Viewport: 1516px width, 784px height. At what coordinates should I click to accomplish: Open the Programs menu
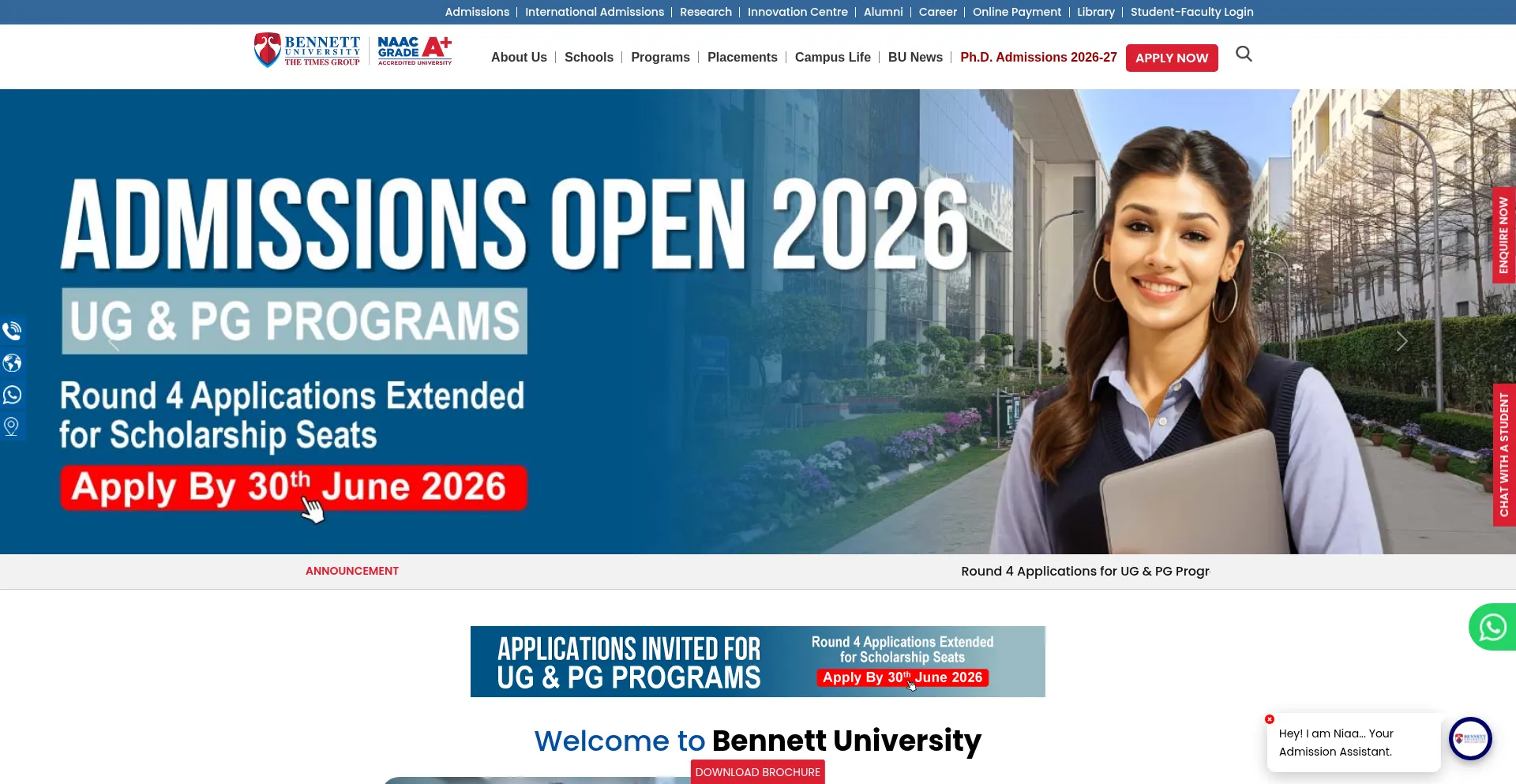[x=660, y=57]
